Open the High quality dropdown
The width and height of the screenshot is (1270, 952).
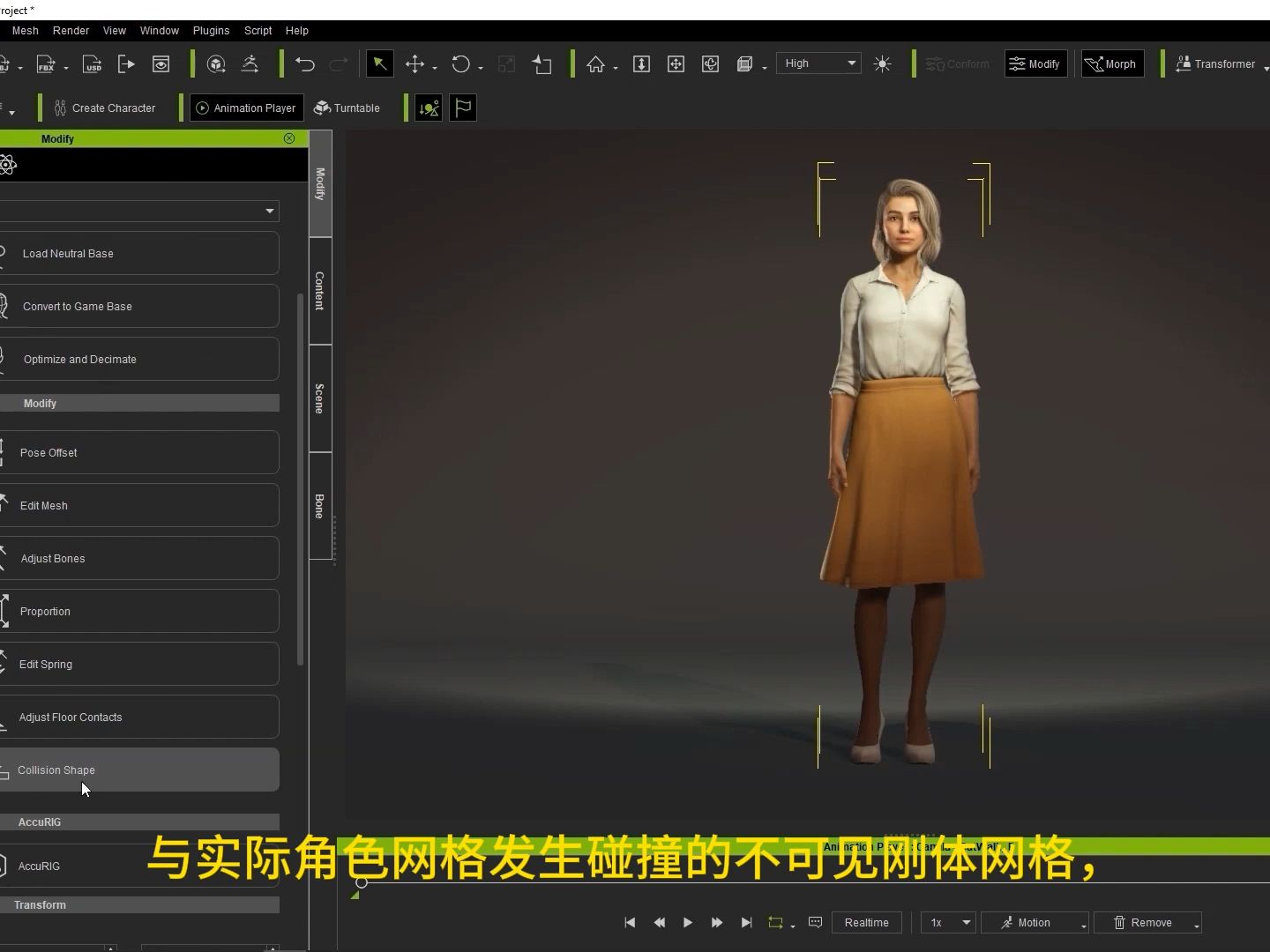pos(819,63)
